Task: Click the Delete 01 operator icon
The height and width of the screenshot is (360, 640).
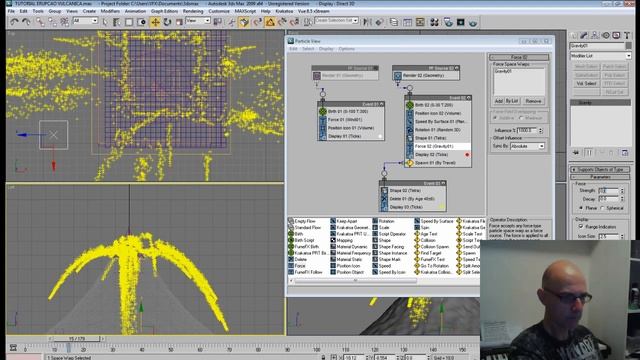Action: coord(384,199)
